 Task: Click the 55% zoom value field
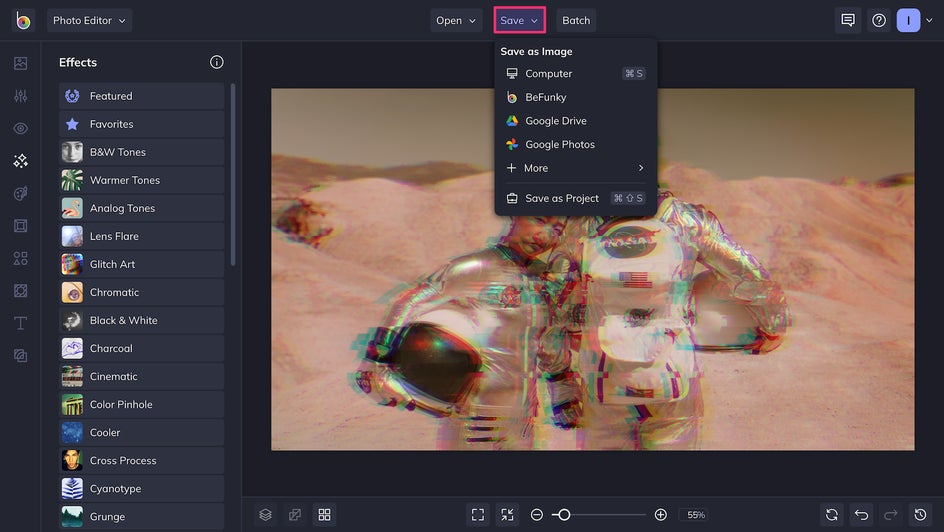(x=695, y=515)
